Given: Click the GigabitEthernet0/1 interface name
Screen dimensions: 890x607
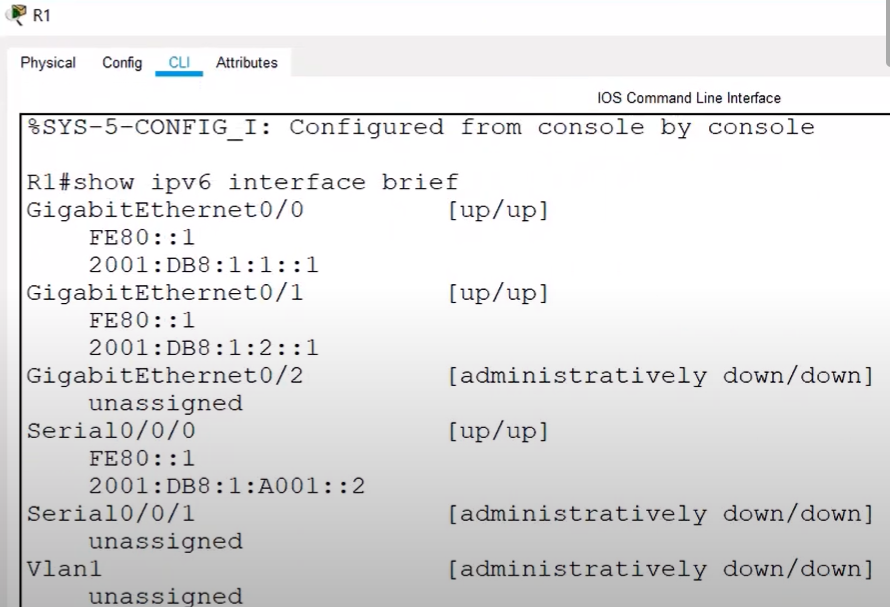Looking at the screenshot, I should click(165, 293).
